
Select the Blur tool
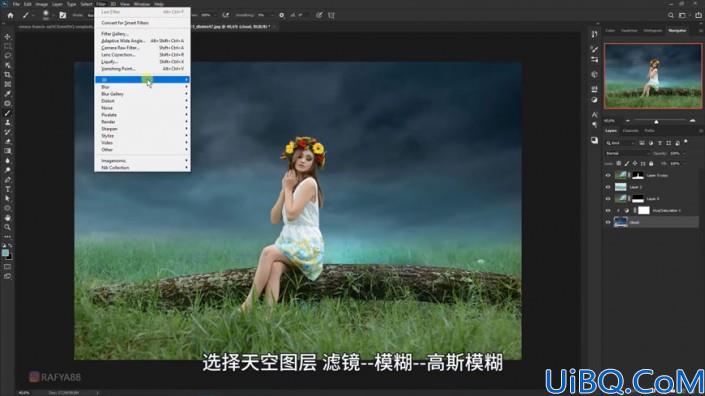(x=8, y=160)
